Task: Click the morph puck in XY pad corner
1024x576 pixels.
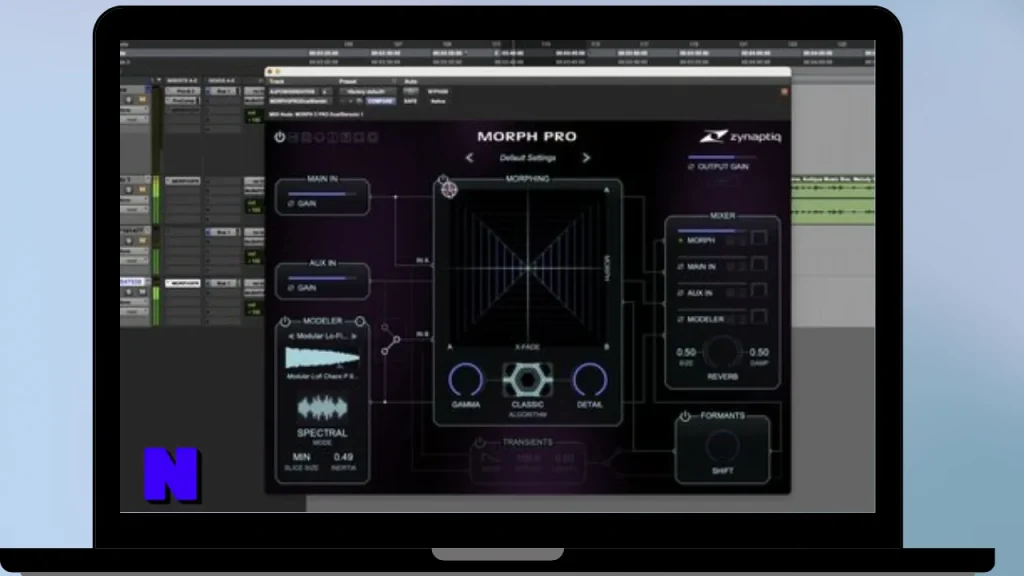Action: pyautogui.click(x=449, y=190)
